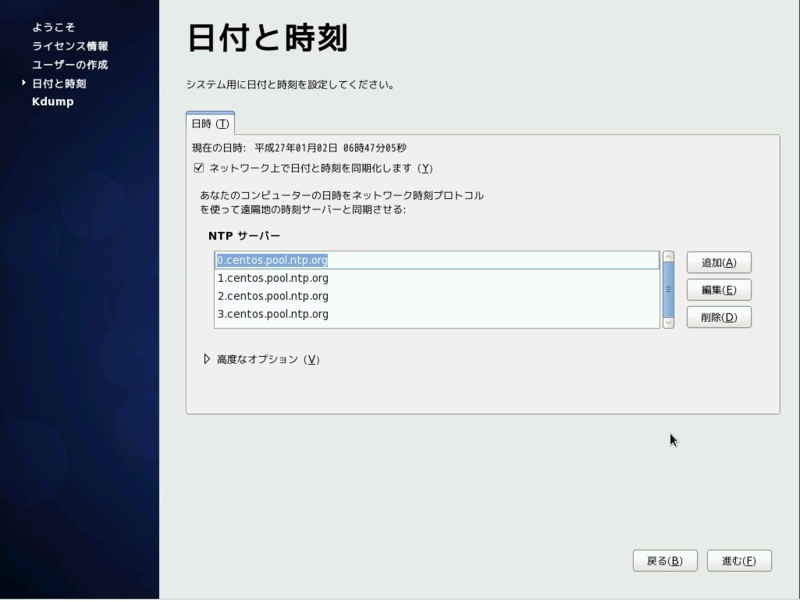Go back with 戻る(B) button
This screenshot has height=602, width=800.
point(665,561)
